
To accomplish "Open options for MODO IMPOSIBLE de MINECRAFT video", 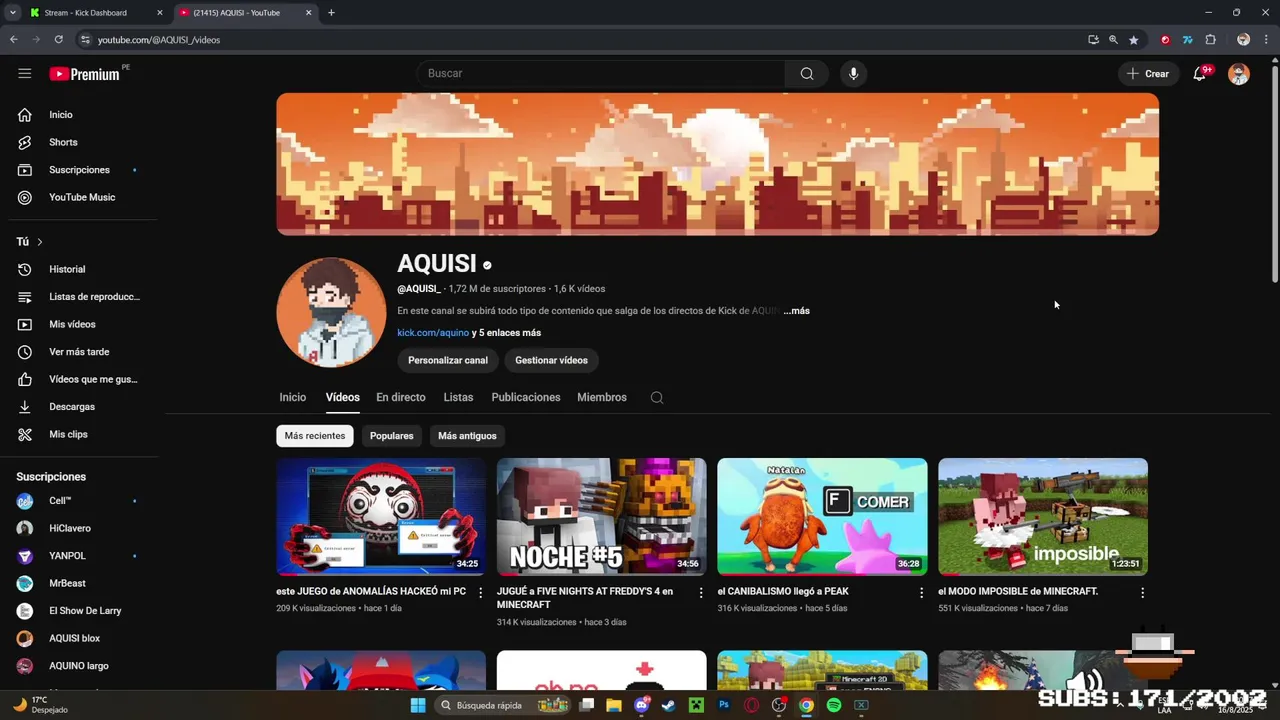I will 1142,592.
